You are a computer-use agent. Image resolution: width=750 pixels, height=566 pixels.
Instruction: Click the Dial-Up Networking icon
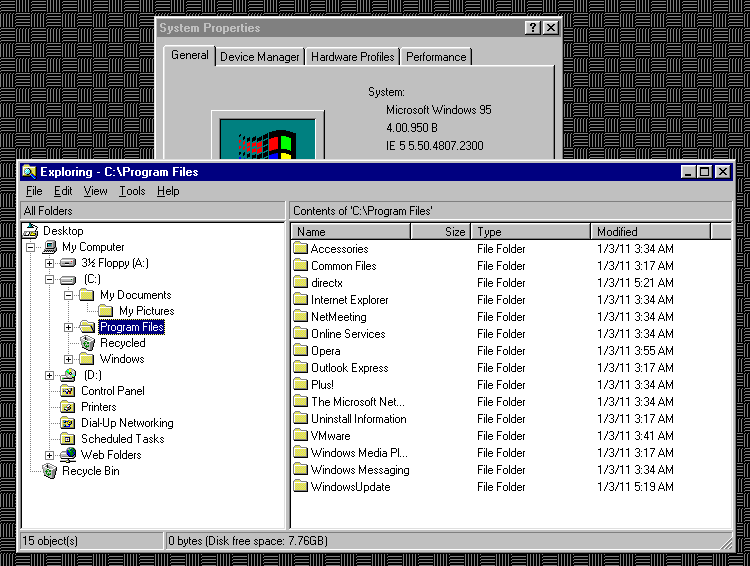[68, 423]
